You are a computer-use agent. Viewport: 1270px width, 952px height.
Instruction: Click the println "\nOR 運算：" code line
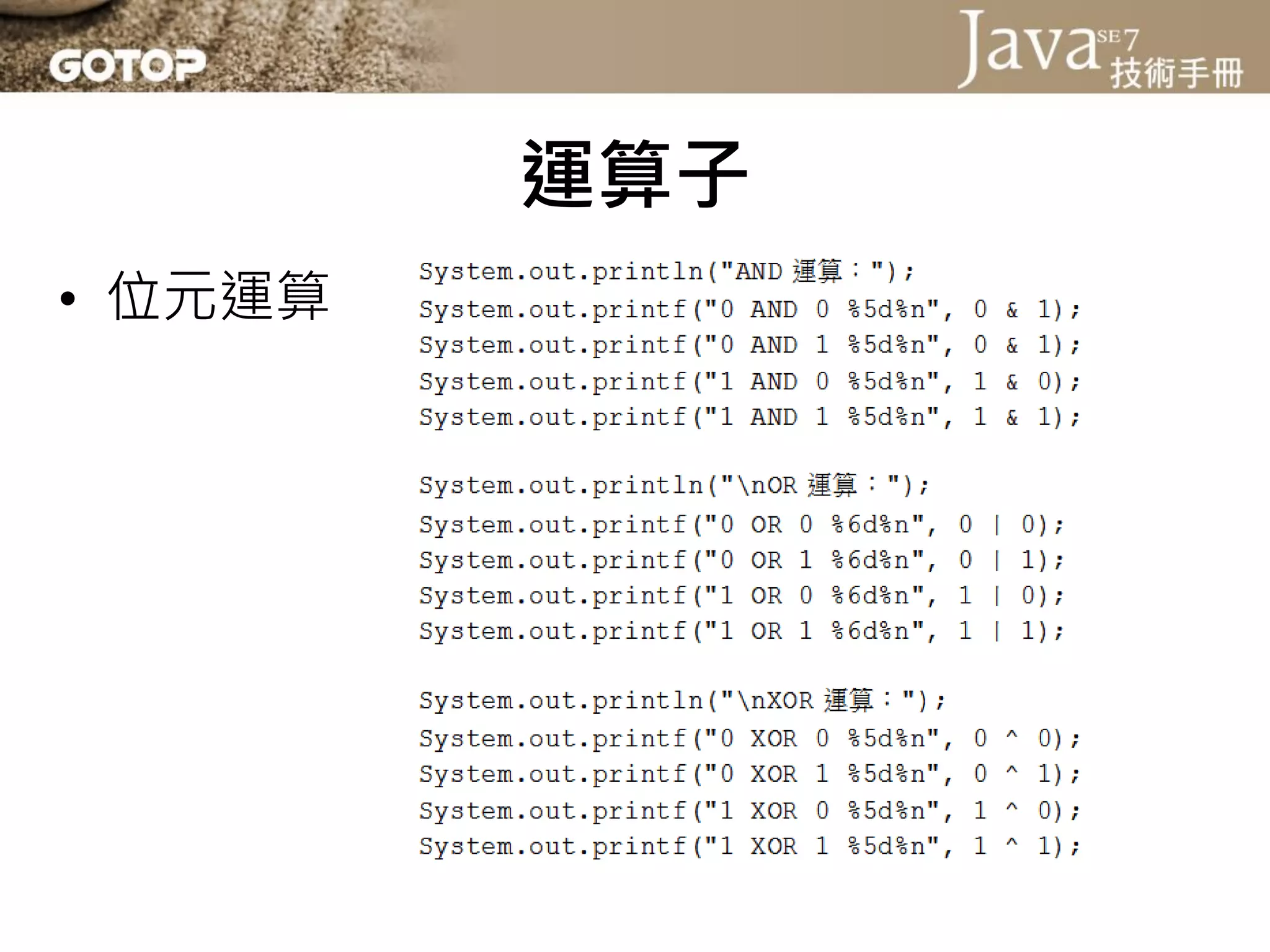tap(674, 485)
